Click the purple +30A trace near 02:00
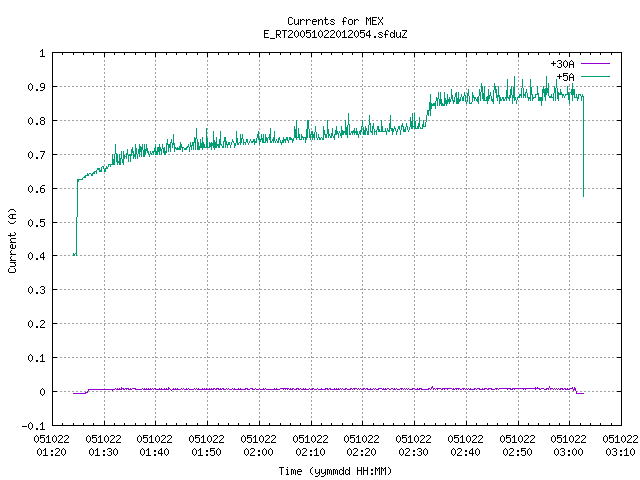 (x=259, y=389)
